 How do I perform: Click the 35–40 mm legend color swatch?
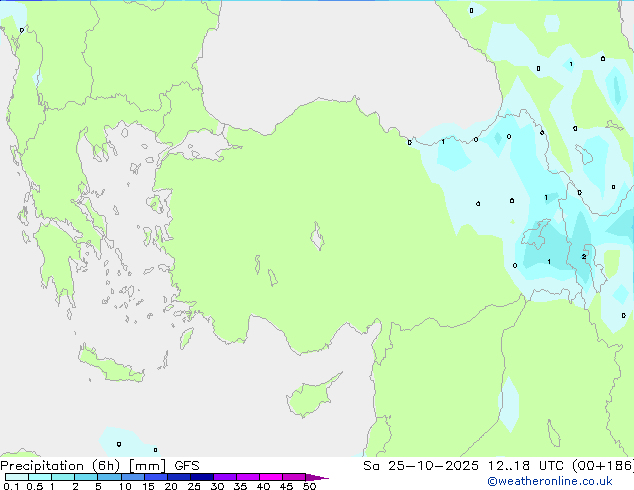[247, 477]
